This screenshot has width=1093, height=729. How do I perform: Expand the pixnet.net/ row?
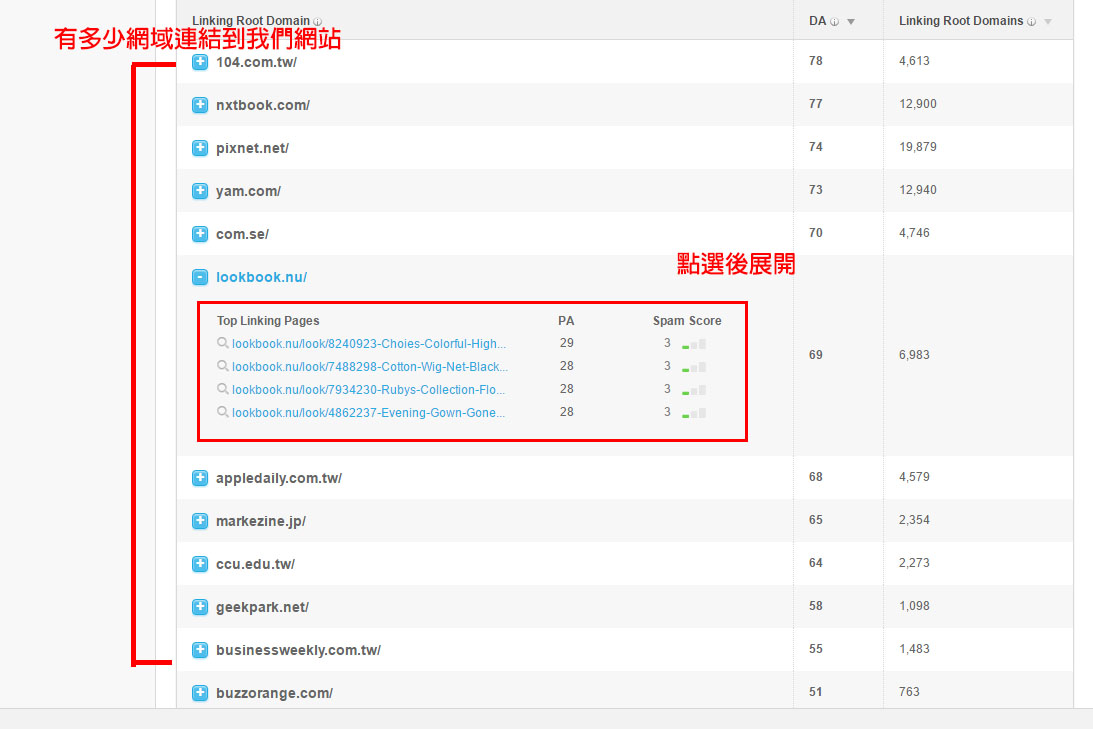pos(200,148)
